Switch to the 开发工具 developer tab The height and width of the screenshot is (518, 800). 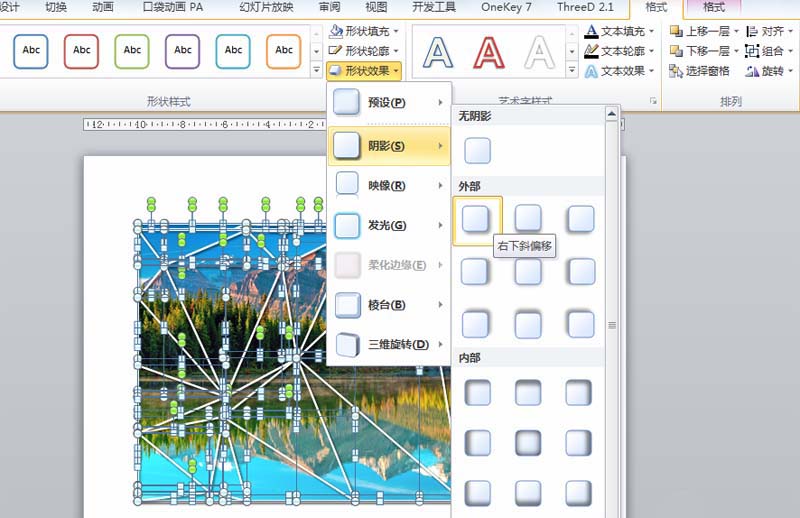click(x=434, y=7)
